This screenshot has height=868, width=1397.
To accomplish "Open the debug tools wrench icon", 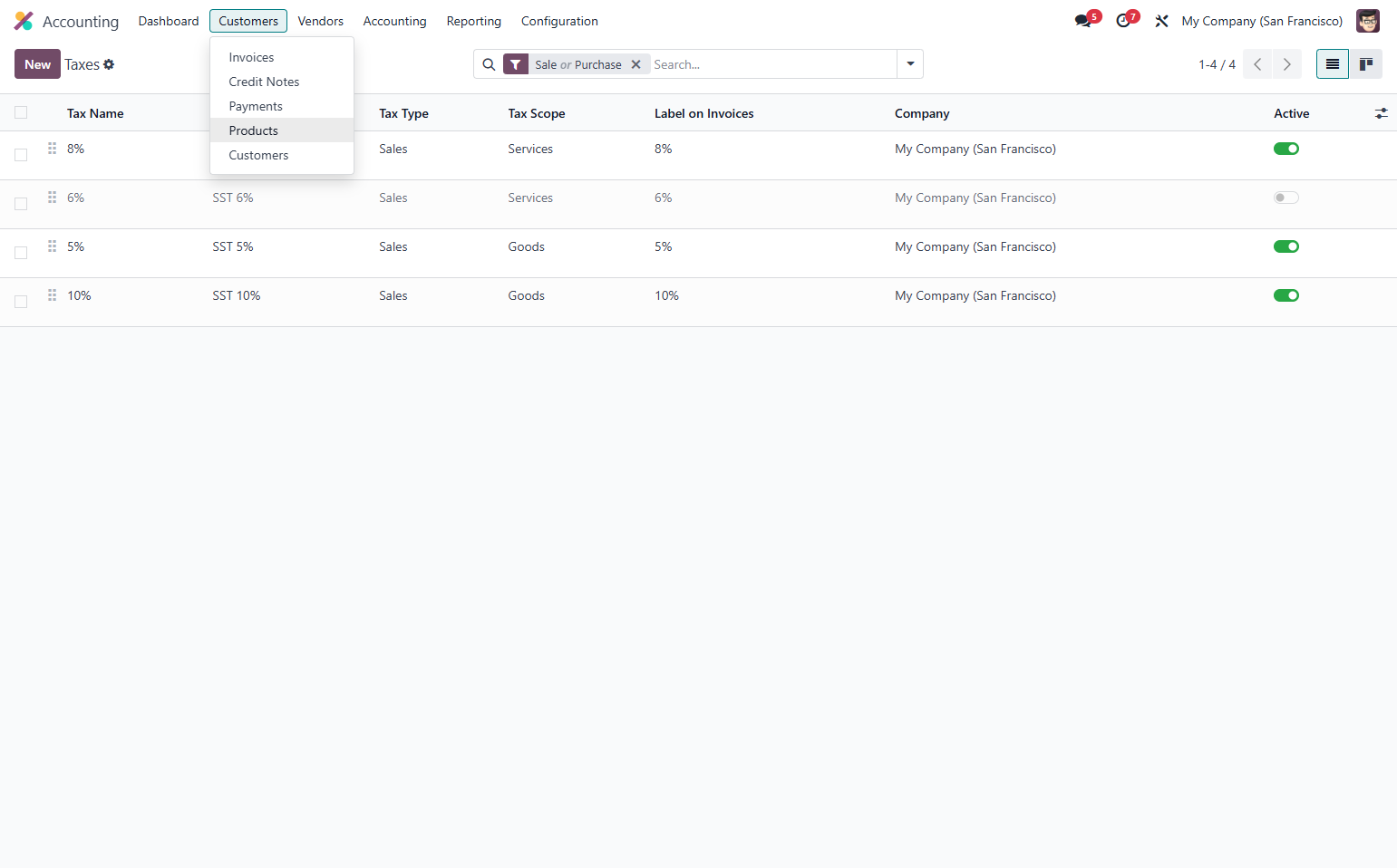I will point(1161,21).
